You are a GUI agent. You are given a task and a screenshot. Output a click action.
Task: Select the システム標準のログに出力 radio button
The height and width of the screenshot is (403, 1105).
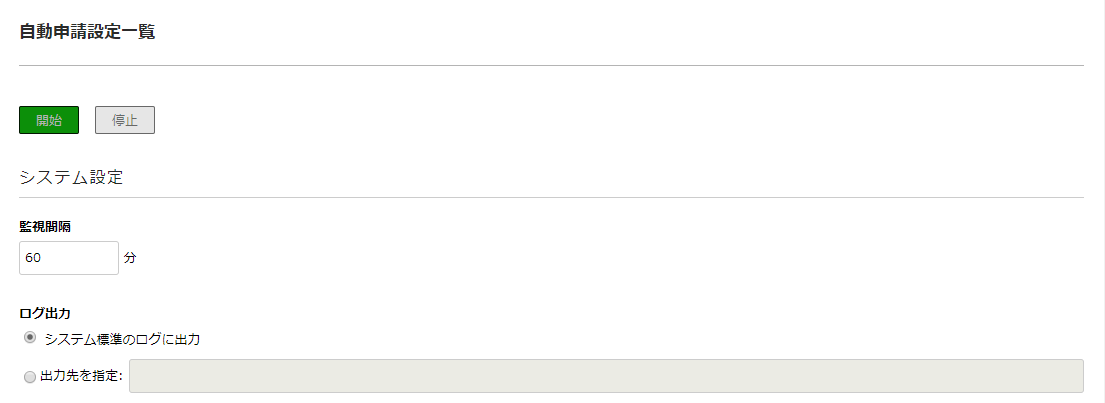[30, 337]
